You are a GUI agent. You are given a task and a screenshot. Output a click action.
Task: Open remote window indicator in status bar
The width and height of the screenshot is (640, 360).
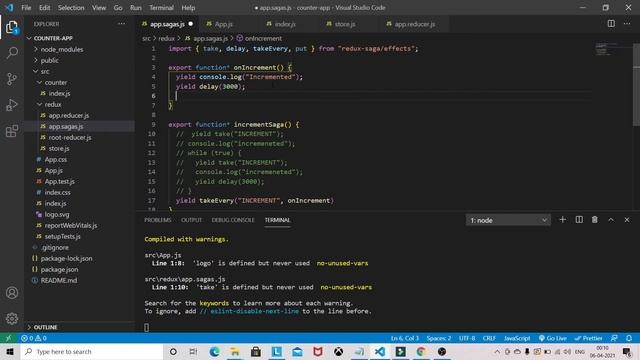pos(8,338)
